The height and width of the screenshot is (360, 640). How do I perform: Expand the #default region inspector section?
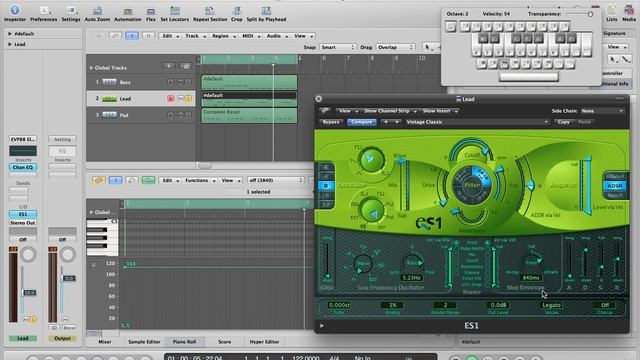10,34
